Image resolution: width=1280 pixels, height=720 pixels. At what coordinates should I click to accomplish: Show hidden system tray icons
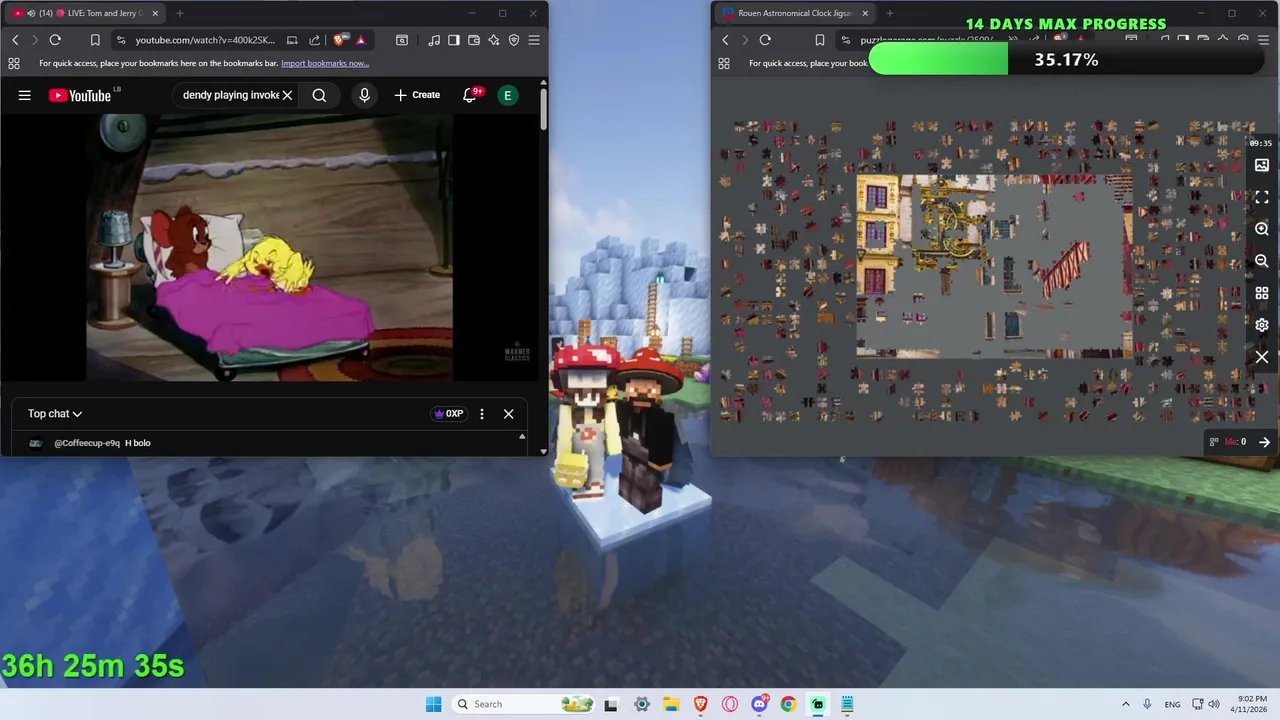tap(1125, 704)
